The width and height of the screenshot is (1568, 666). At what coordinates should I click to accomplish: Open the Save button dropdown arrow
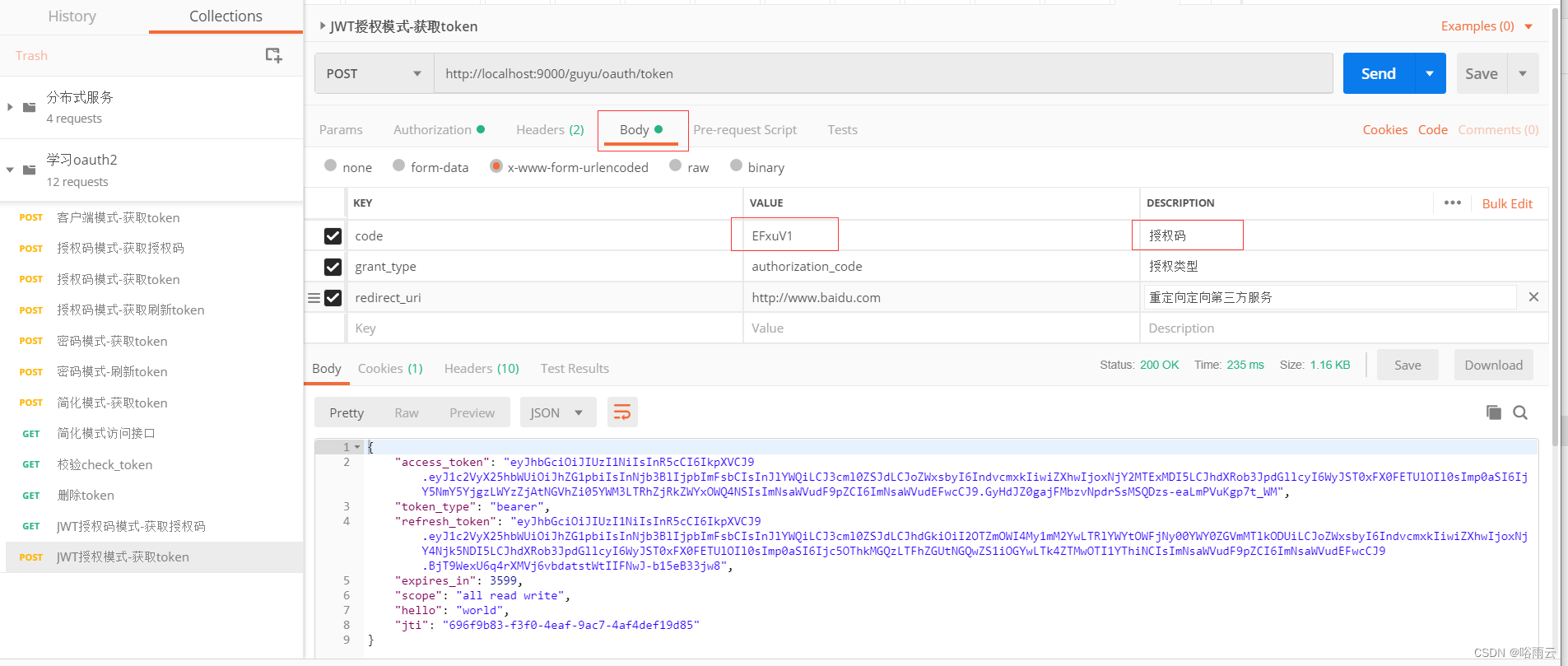pos(1523,73)
